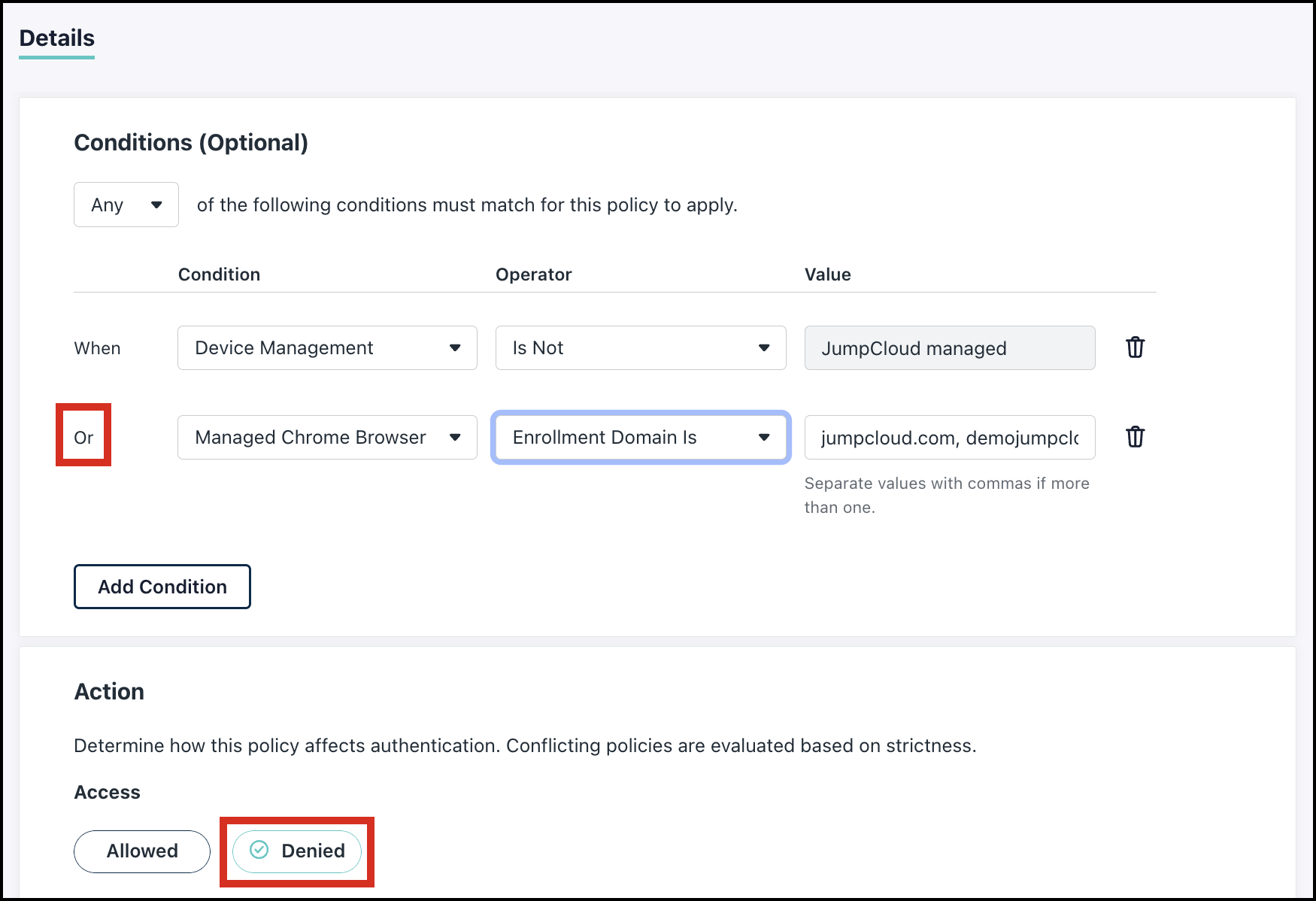The image size is (1316, 901).
Task: Click the Access label
Action: pos(108,793)
